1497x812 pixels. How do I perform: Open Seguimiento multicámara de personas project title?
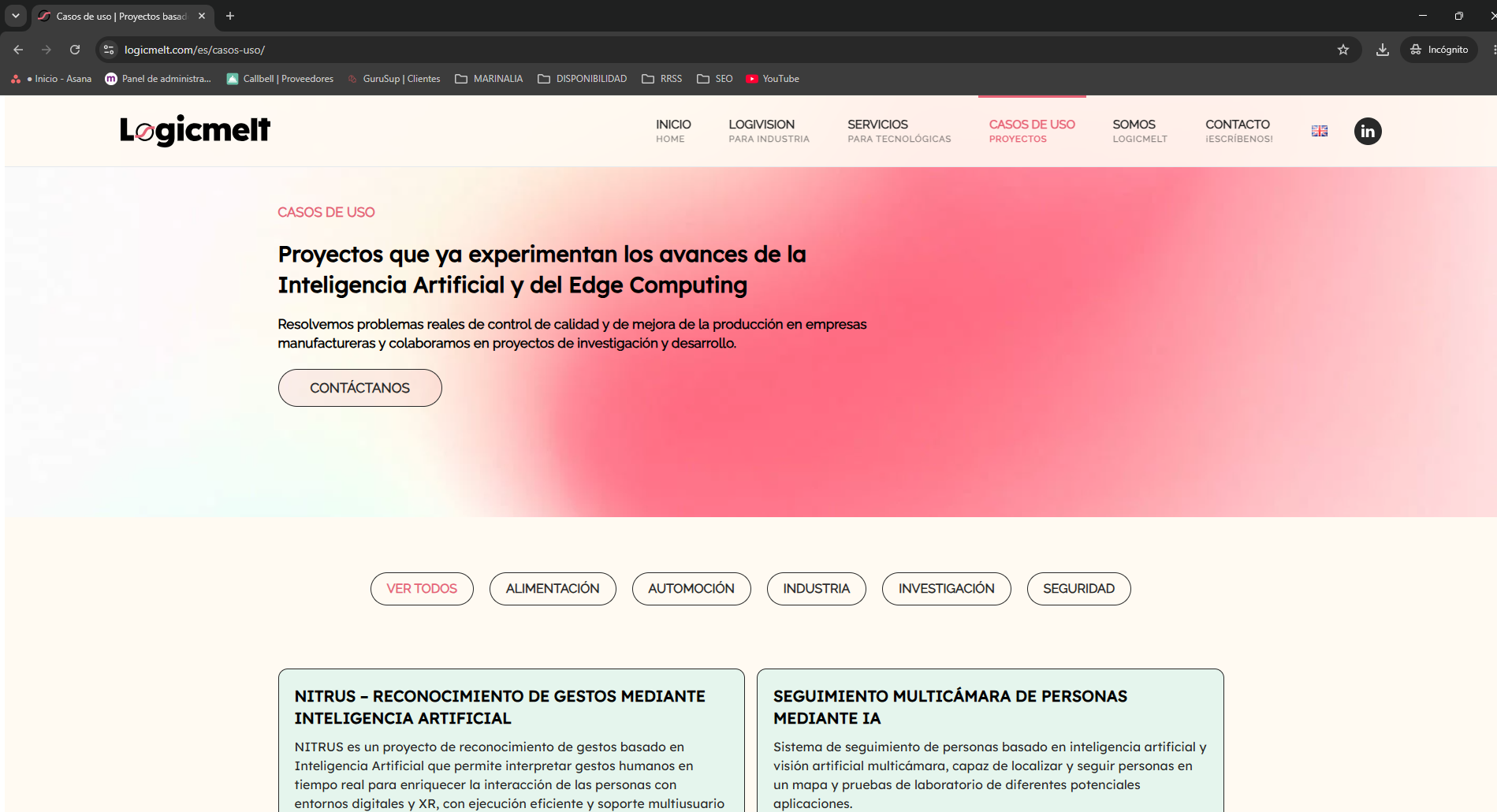point(950,707)
